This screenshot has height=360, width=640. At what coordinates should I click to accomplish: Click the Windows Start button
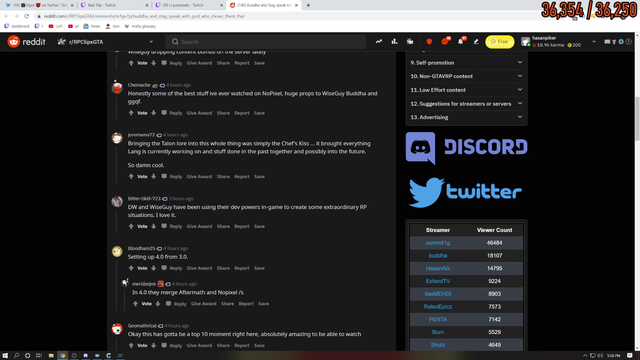[5, 356]
